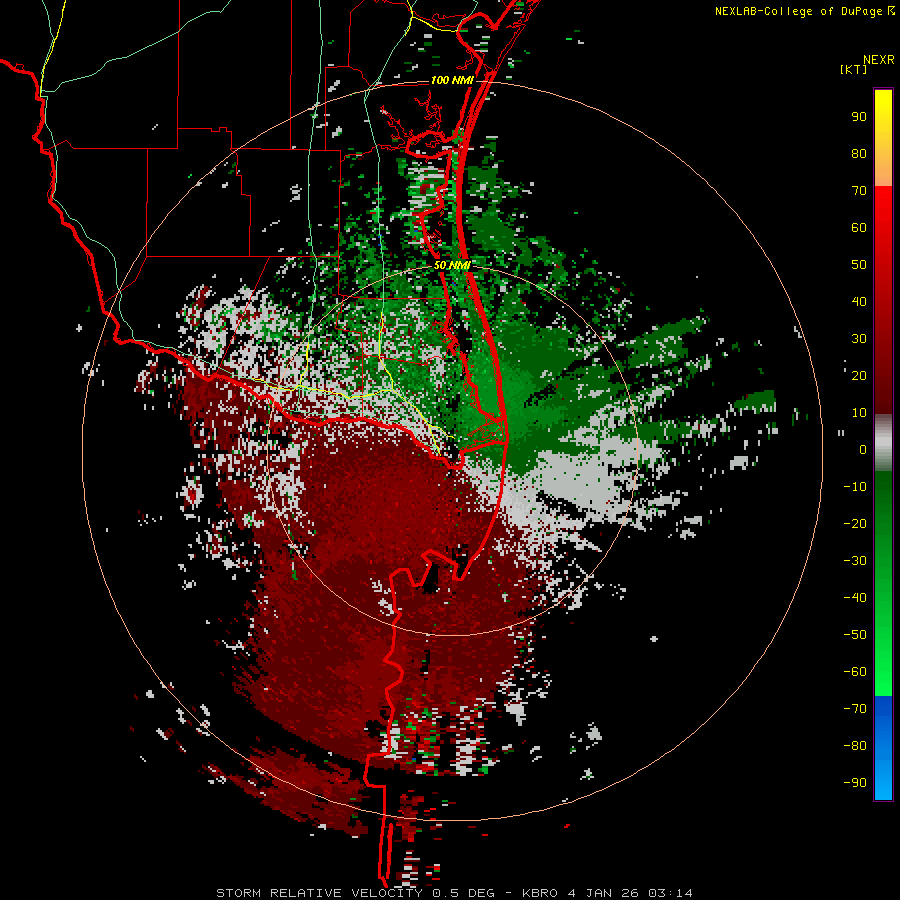Click the -20 value on velocity scale
900x900 pixels.
(x=855, y=524)
